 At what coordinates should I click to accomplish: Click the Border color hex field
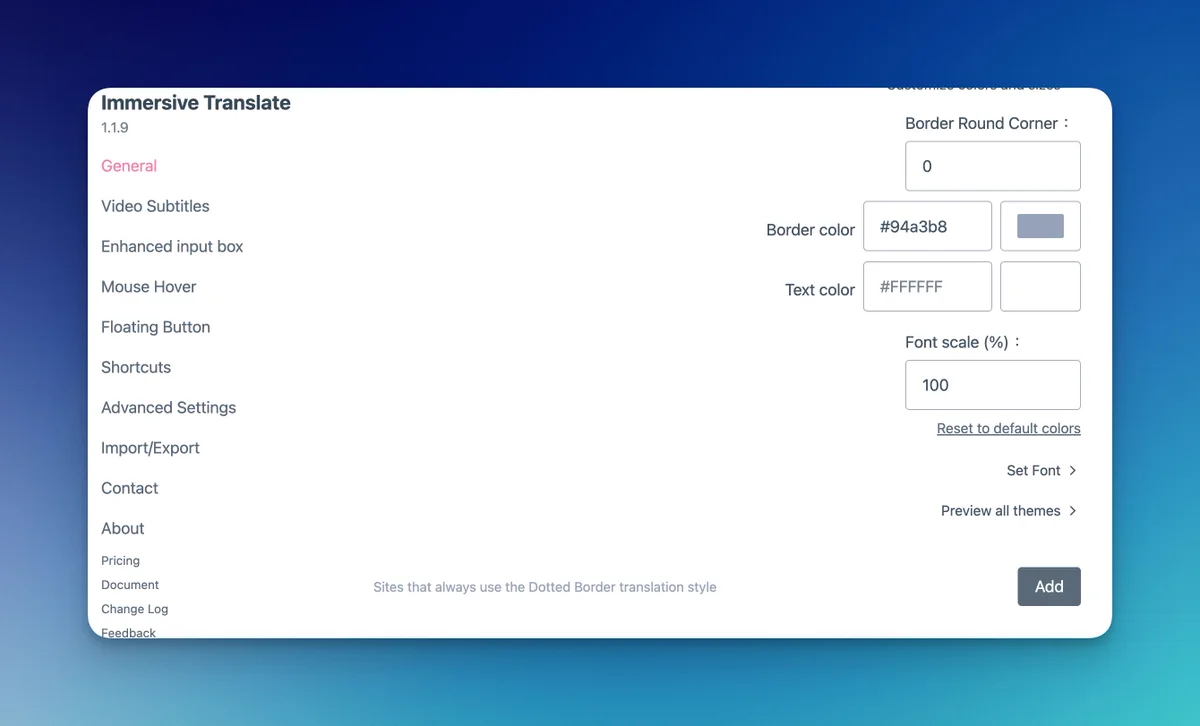(x=927, y=226)
